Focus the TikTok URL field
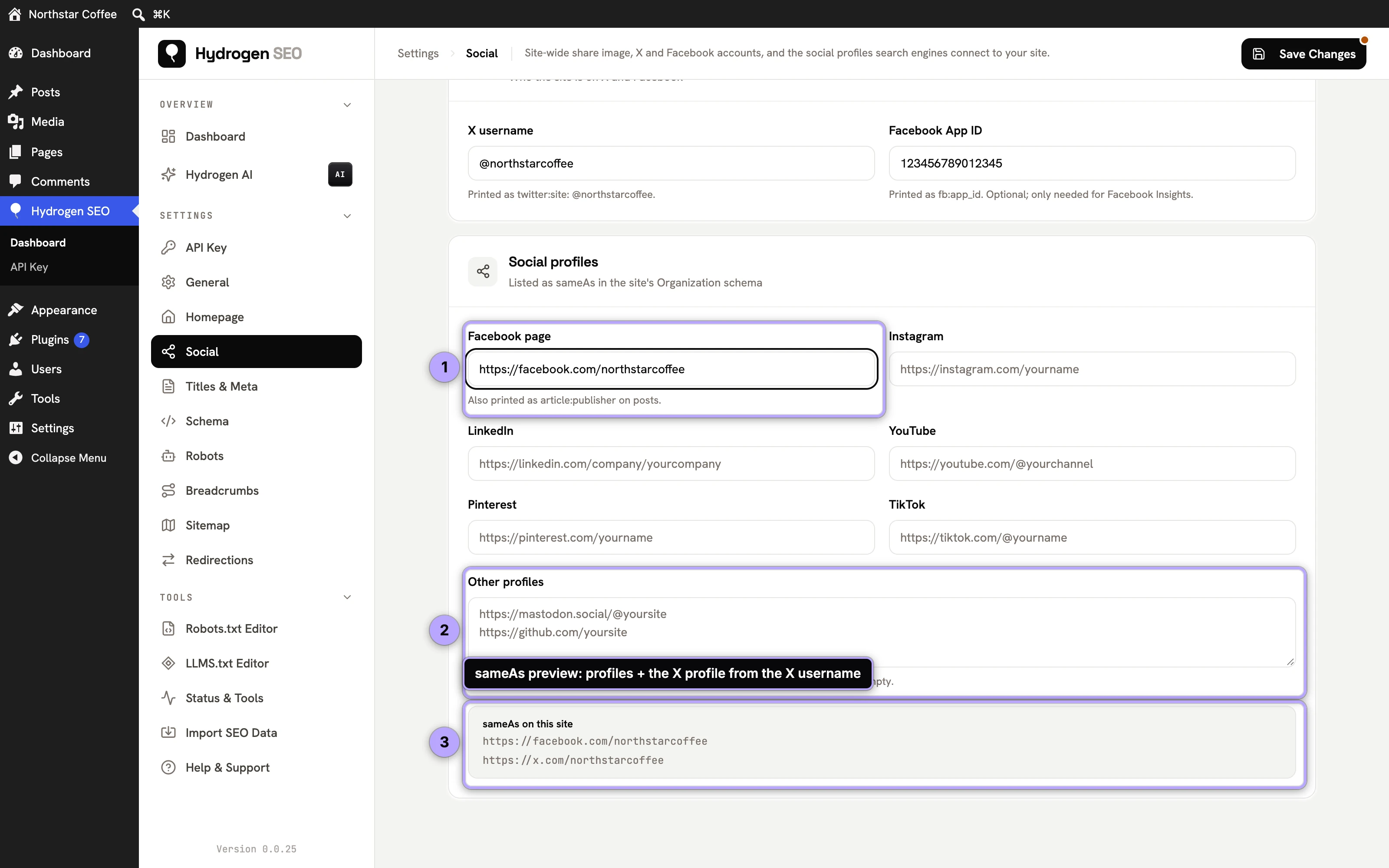 [1092, 537]
